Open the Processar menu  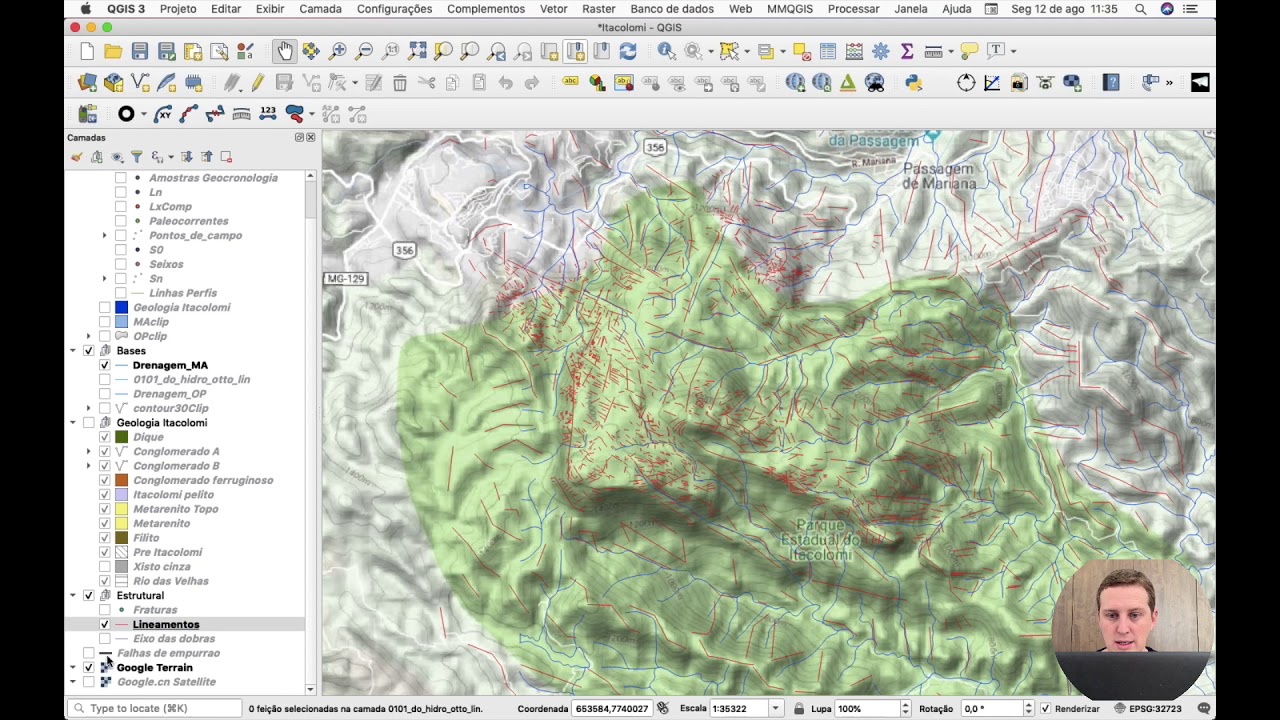point(854,9)
